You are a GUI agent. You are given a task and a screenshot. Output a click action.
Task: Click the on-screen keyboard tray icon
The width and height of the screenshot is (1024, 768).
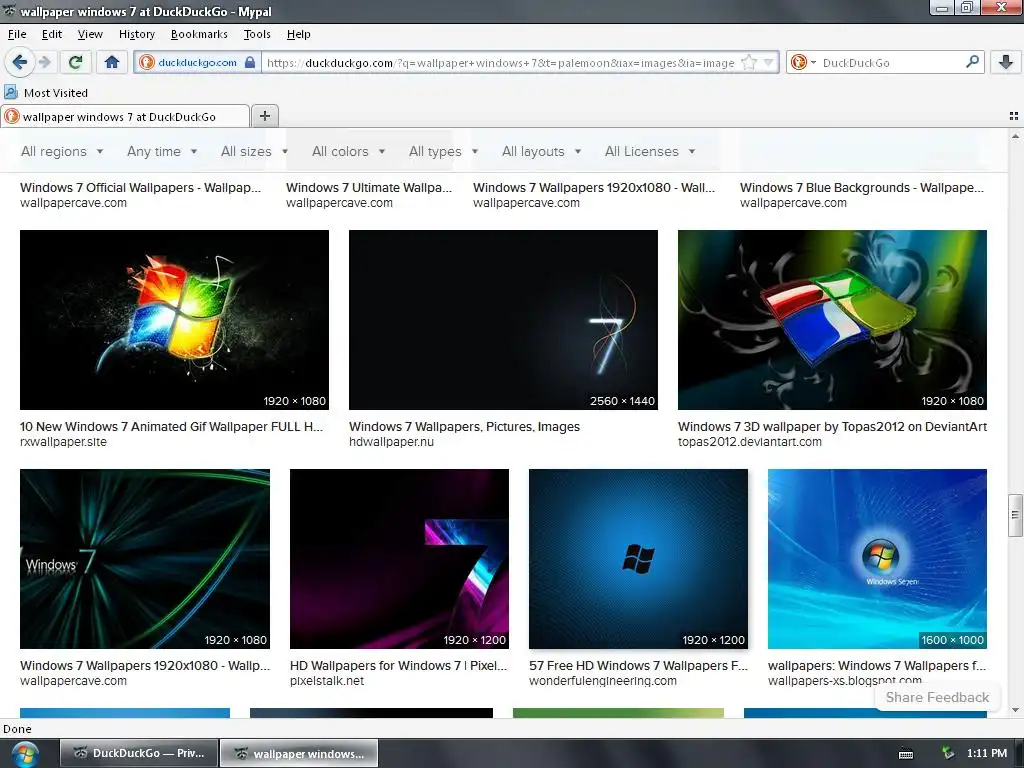pyautogui.click(x=906, y=754)
